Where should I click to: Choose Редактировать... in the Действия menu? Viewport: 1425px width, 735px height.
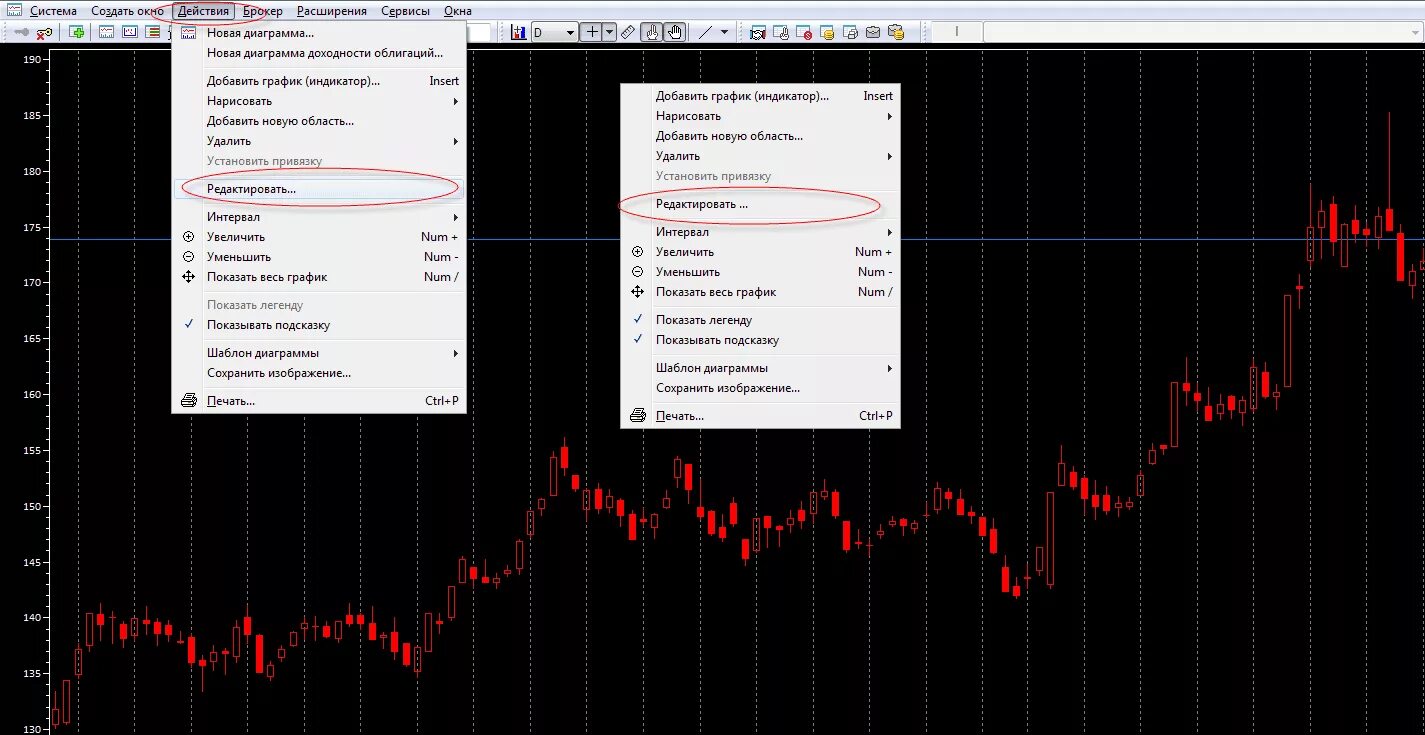coord(318,189)
